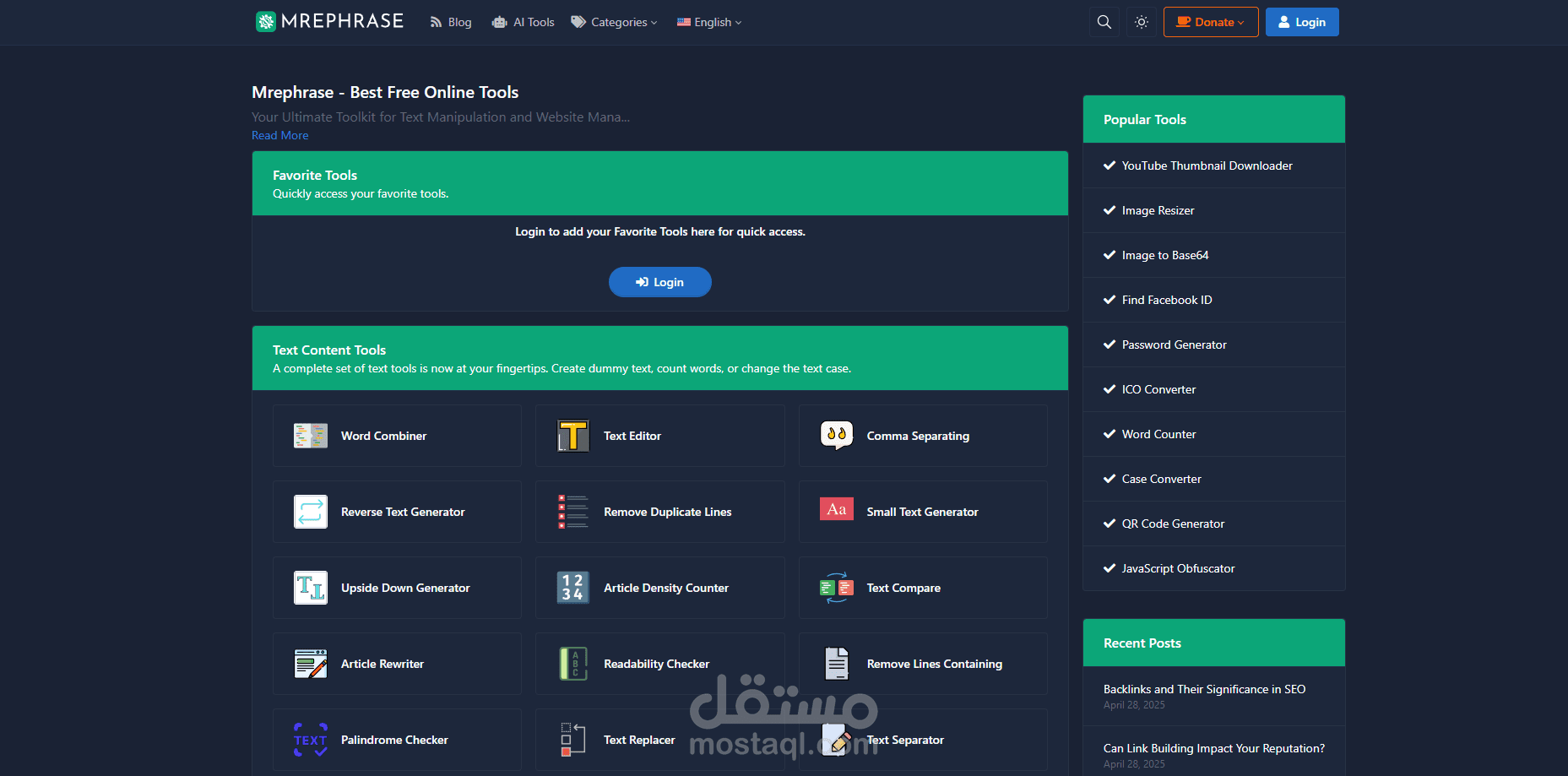1568x776 pixels.
Task: Click the Comma Separating quote icon
Action: pos(837,436)
